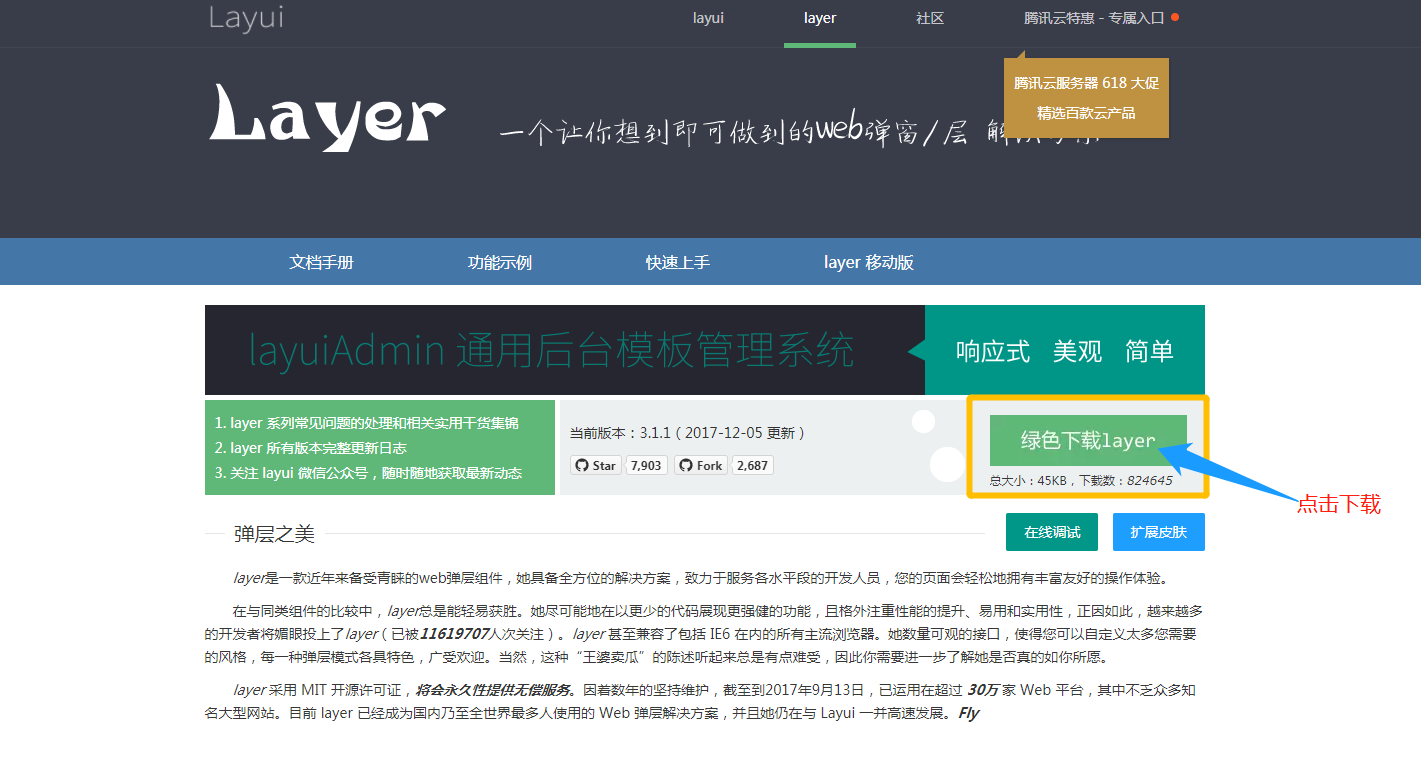1421x757 pixels.
Task: Open 在线调试 online debugging
Action: click(1051, 531)
